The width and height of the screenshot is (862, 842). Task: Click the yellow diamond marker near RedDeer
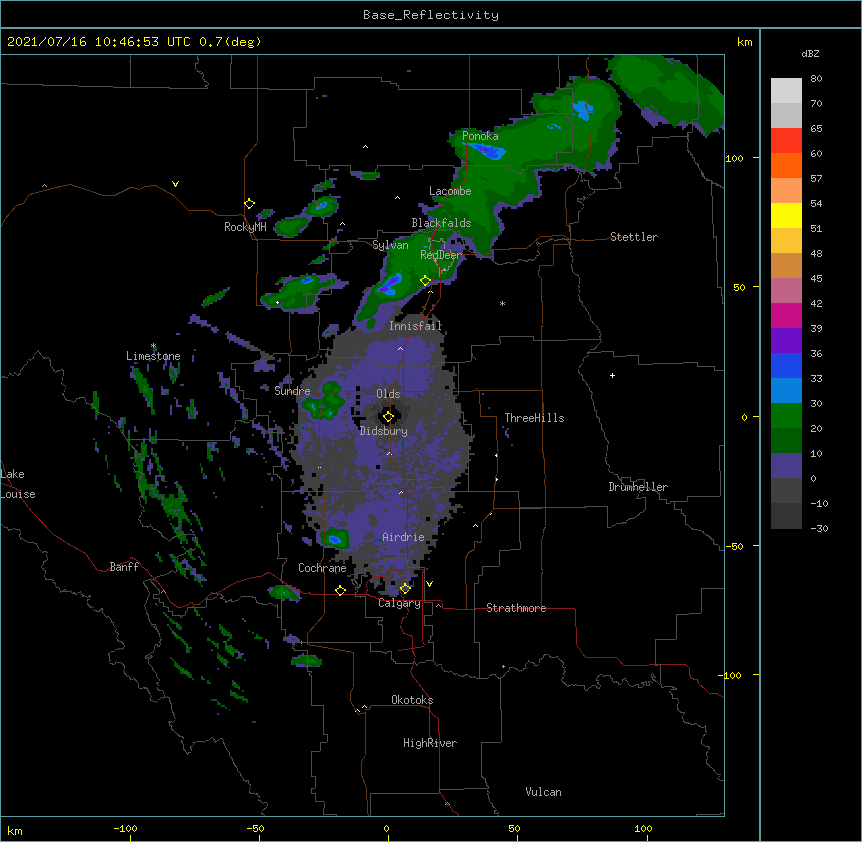425,281
